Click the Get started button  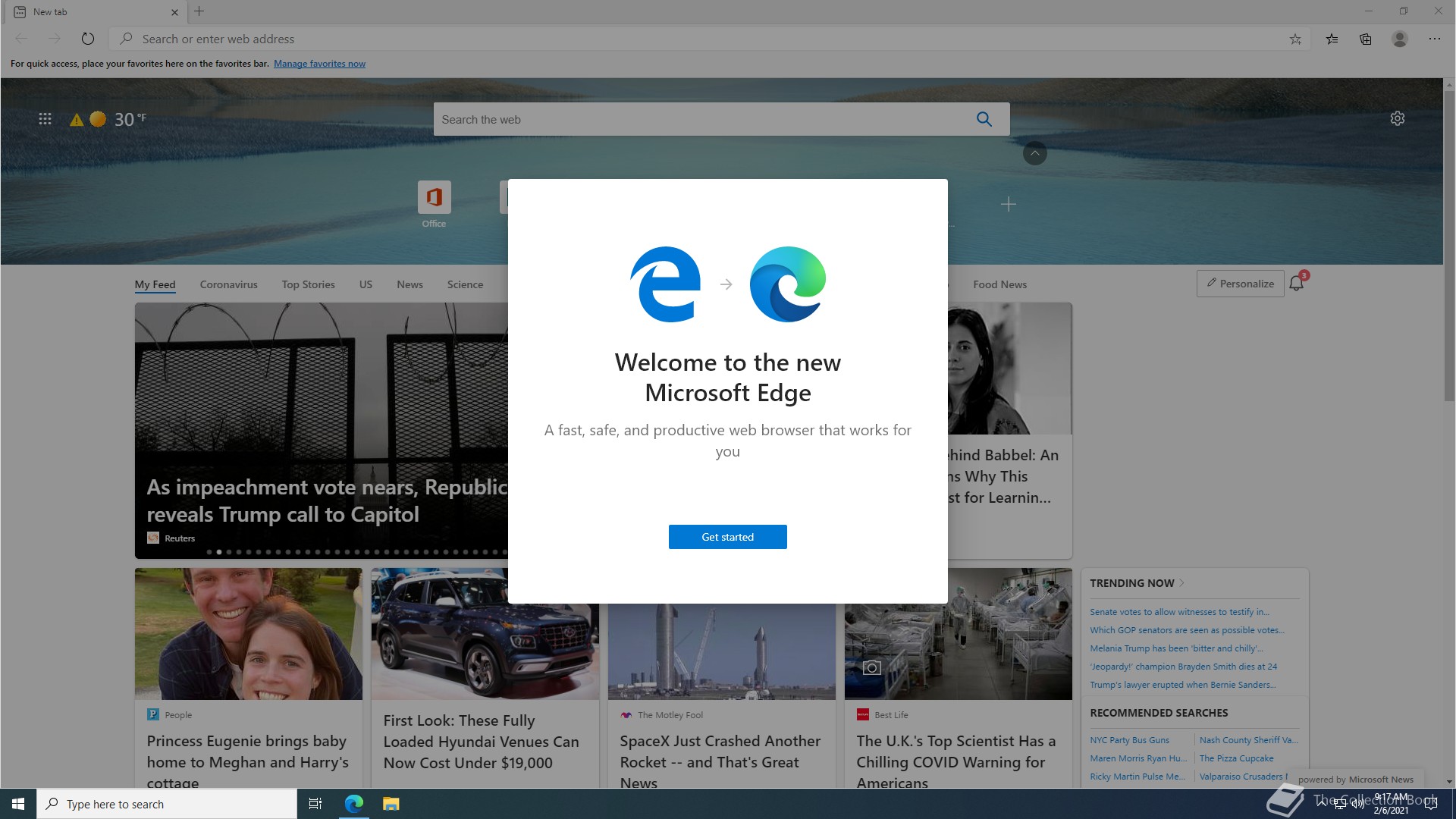pyautogui.click(x=727, y=537)
